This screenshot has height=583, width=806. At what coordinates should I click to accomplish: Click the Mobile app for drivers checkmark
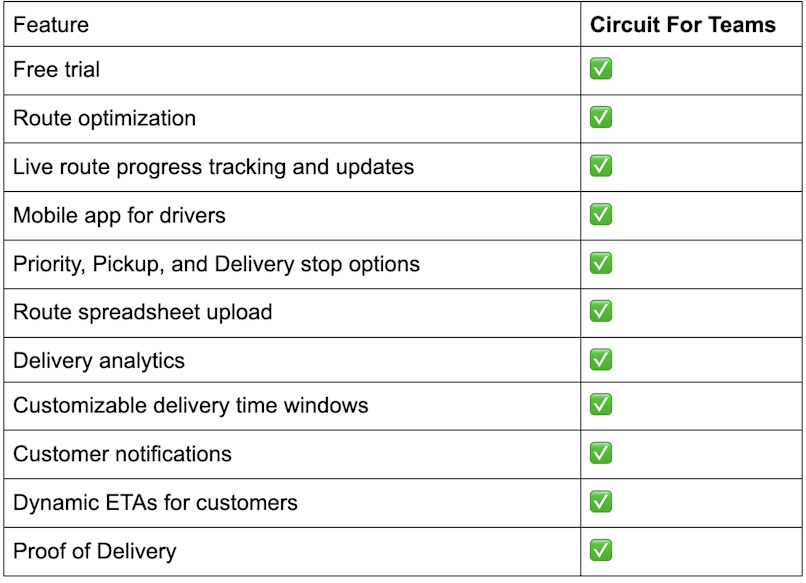click(x=600, y=214)
